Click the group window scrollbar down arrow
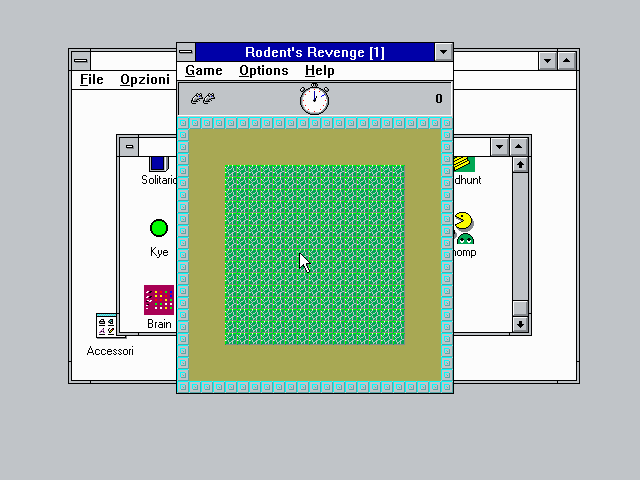640x480 pixels. coord(520,324)
